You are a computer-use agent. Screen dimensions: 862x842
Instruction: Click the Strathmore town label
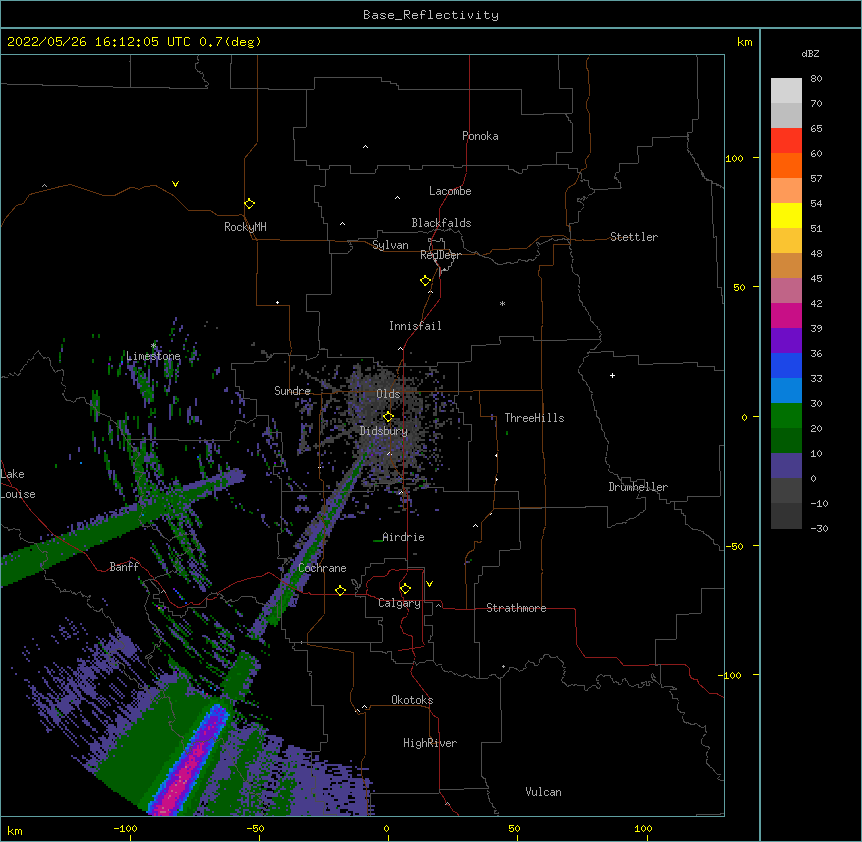coord(516,608)
